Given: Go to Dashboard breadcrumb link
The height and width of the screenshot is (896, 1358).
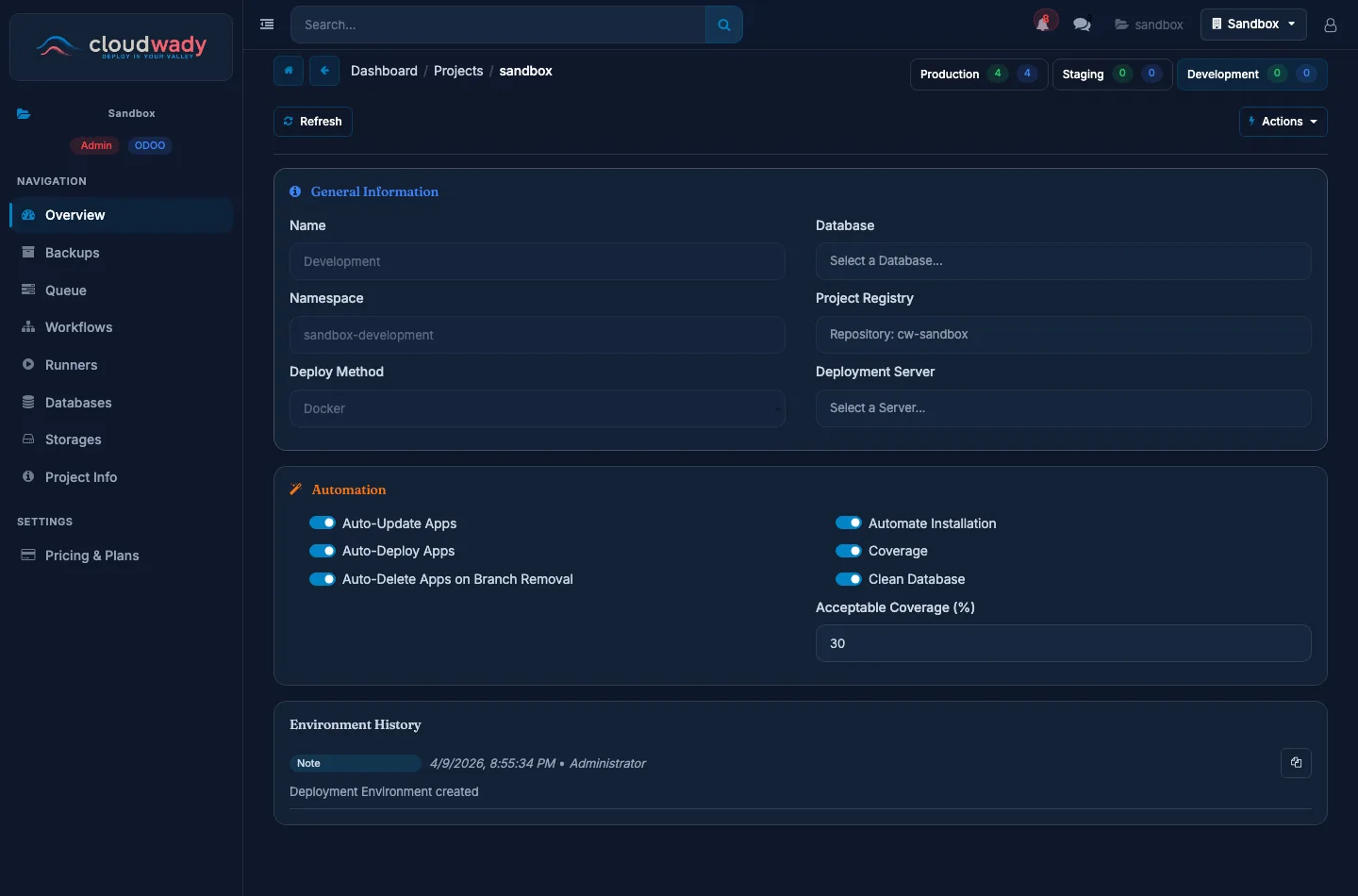Looking at the screenshot, I should point(384,71).
